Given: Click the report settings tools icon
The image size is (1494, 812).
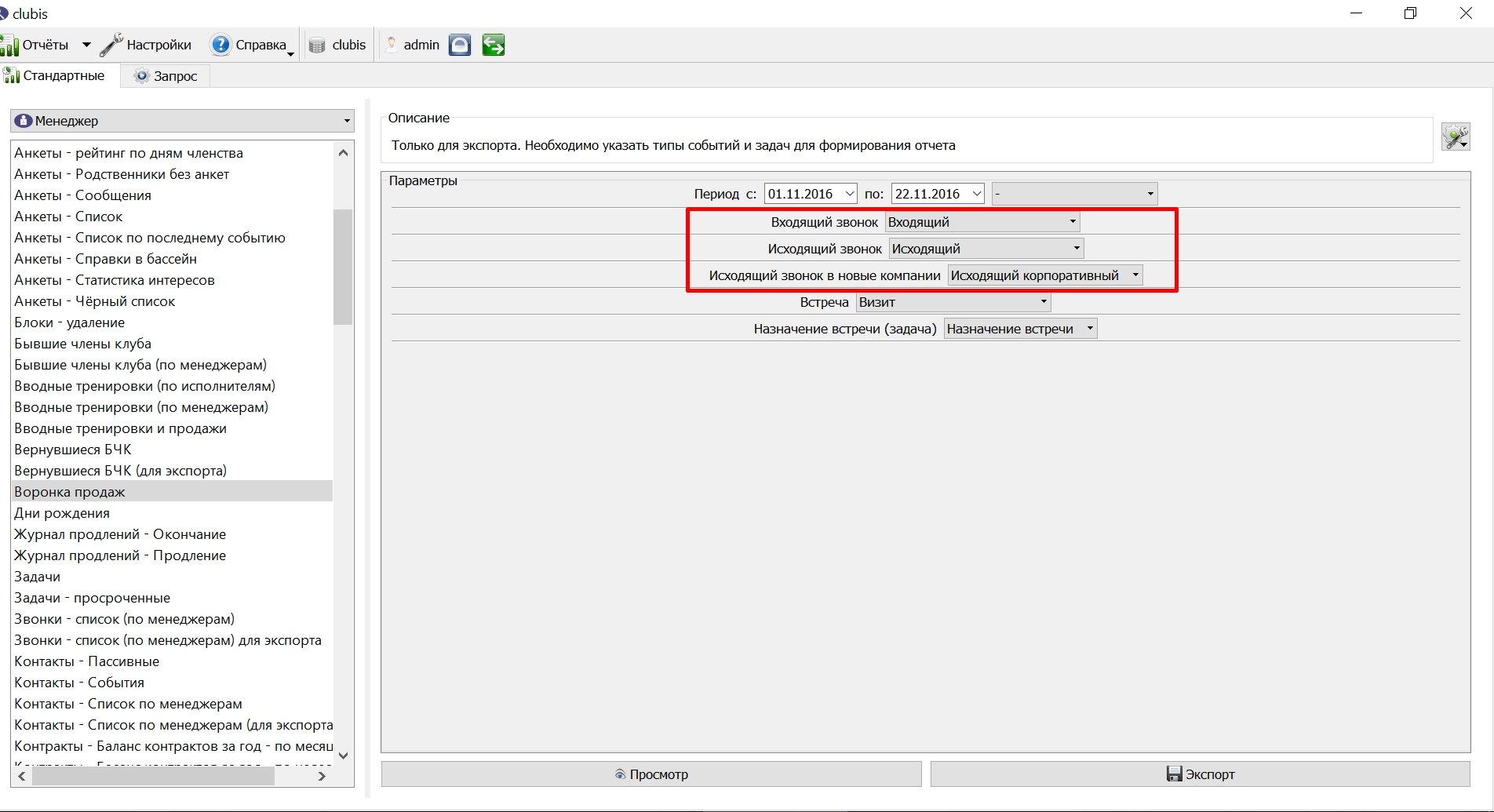Looking at the screenshot, I should [x=1456, y=137].
